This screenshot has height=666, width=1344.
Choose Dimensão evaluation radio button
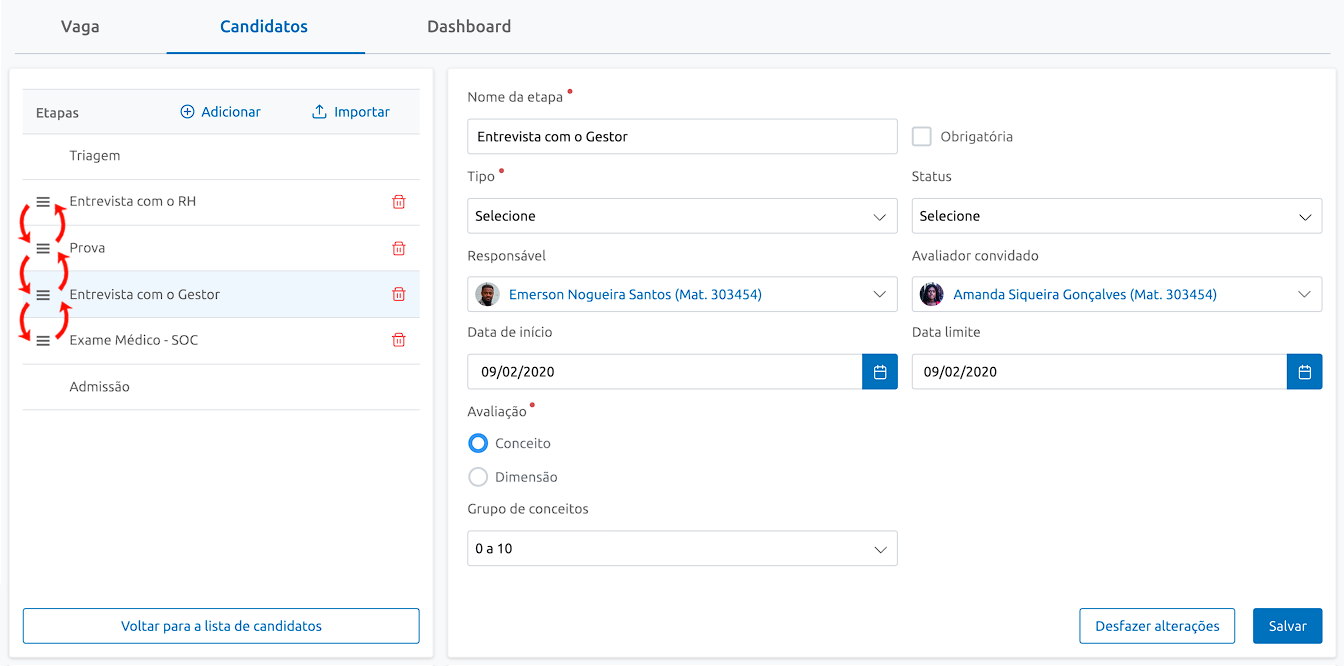click(x=478, y=477)
